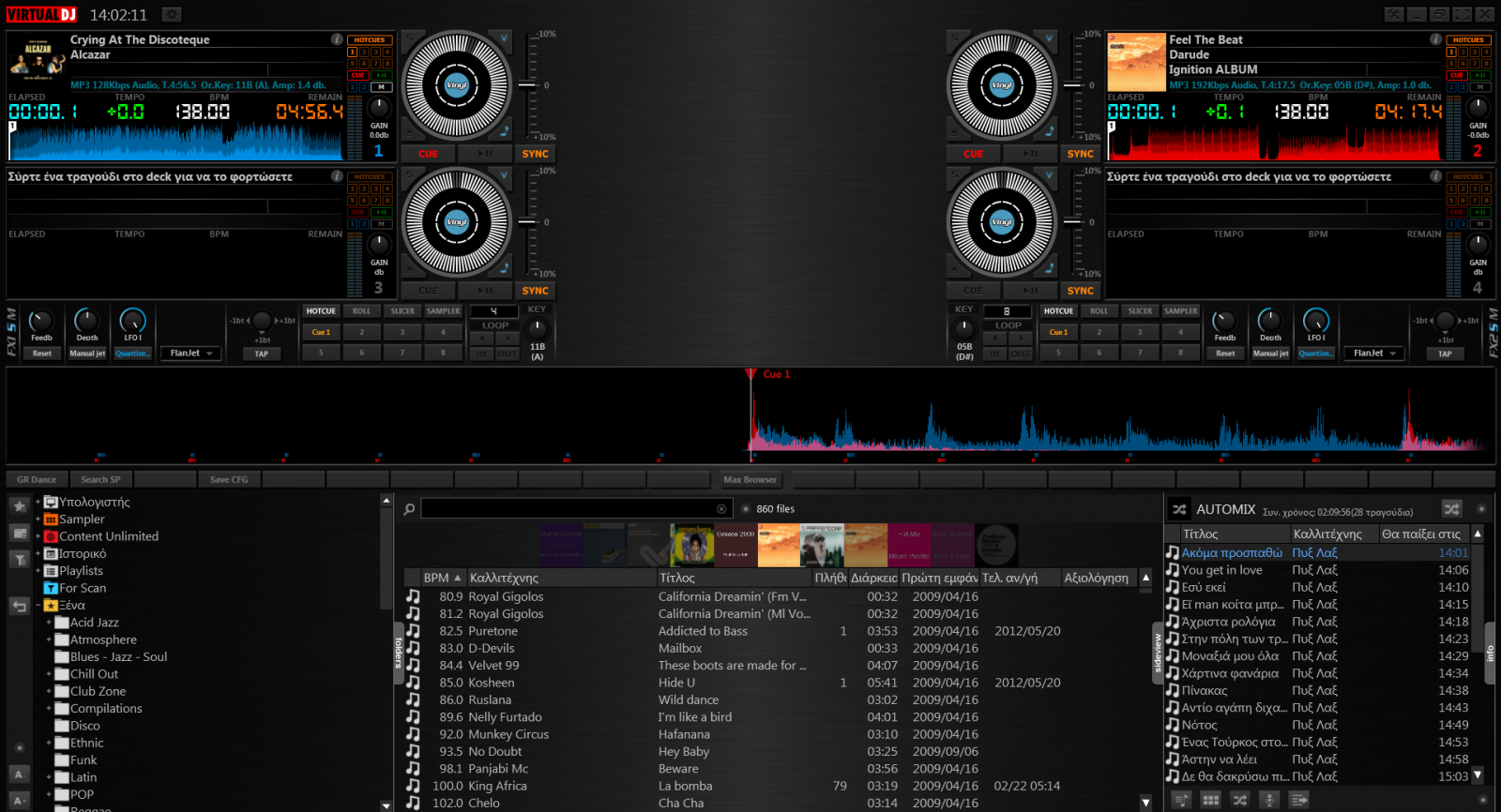Click the Darude album cover on deck 2
1501x812 pixels.
1136,62
